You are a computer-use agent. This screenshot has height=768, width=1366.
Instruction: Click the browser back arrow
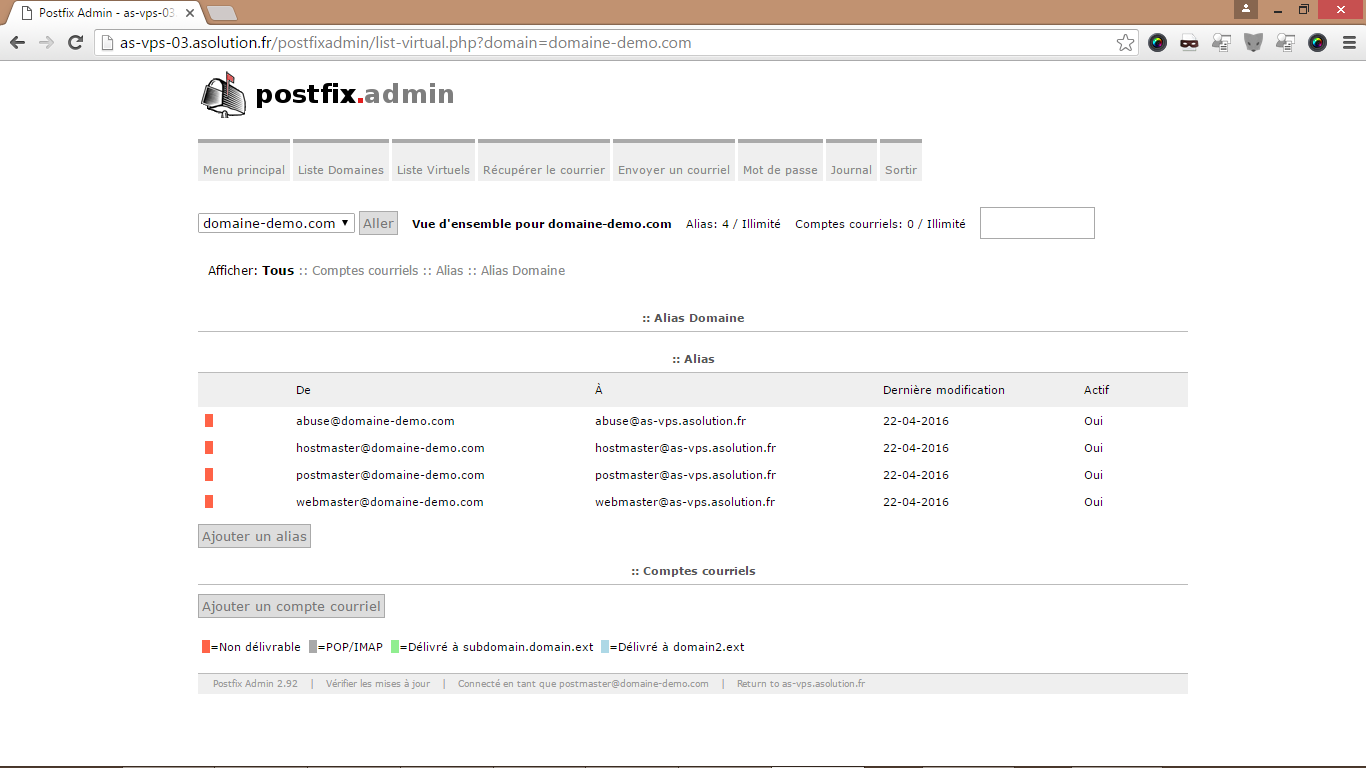tap(17, 43)
